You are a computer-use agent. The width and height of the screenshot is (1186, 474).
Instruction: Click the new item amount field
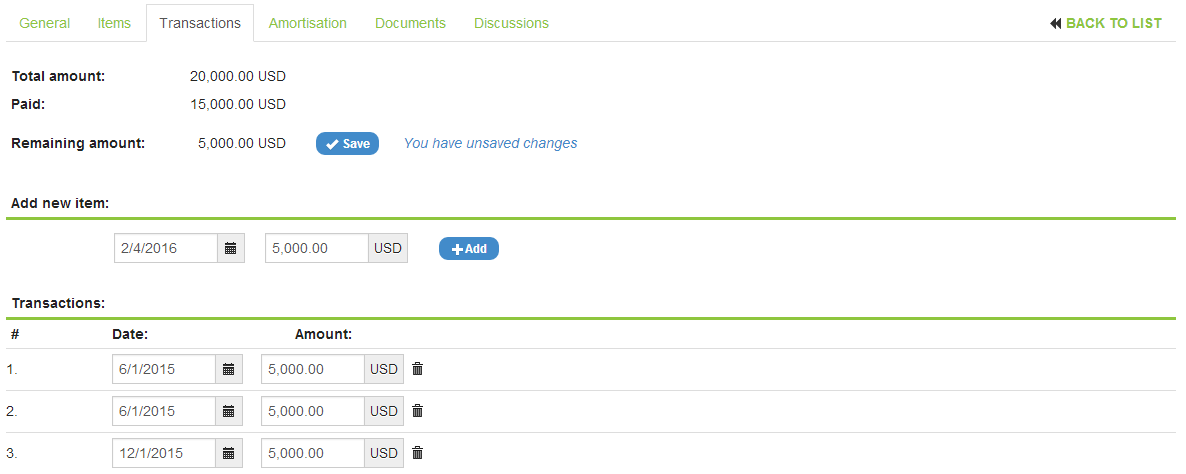pyautogui.click(x=316, y=249)
